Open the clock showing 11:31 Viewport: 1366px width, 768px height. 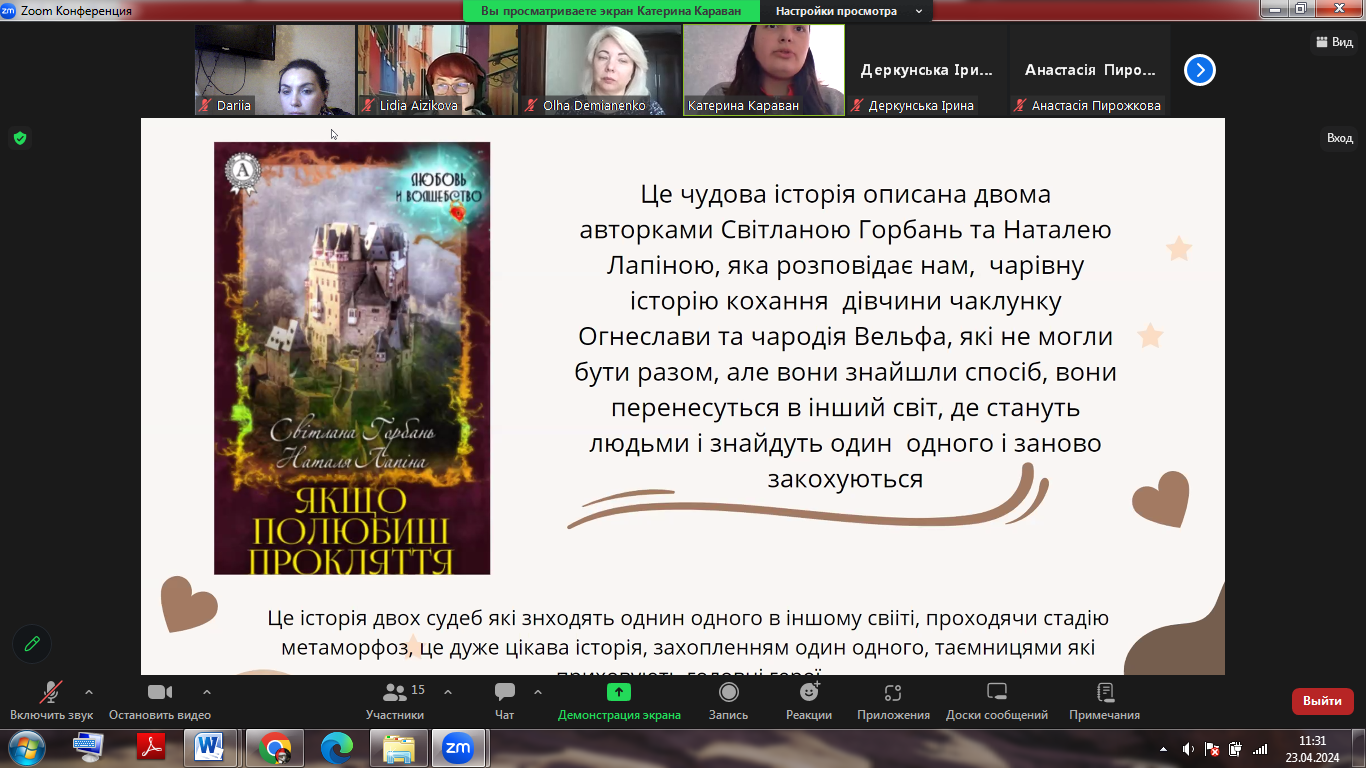1312,749
